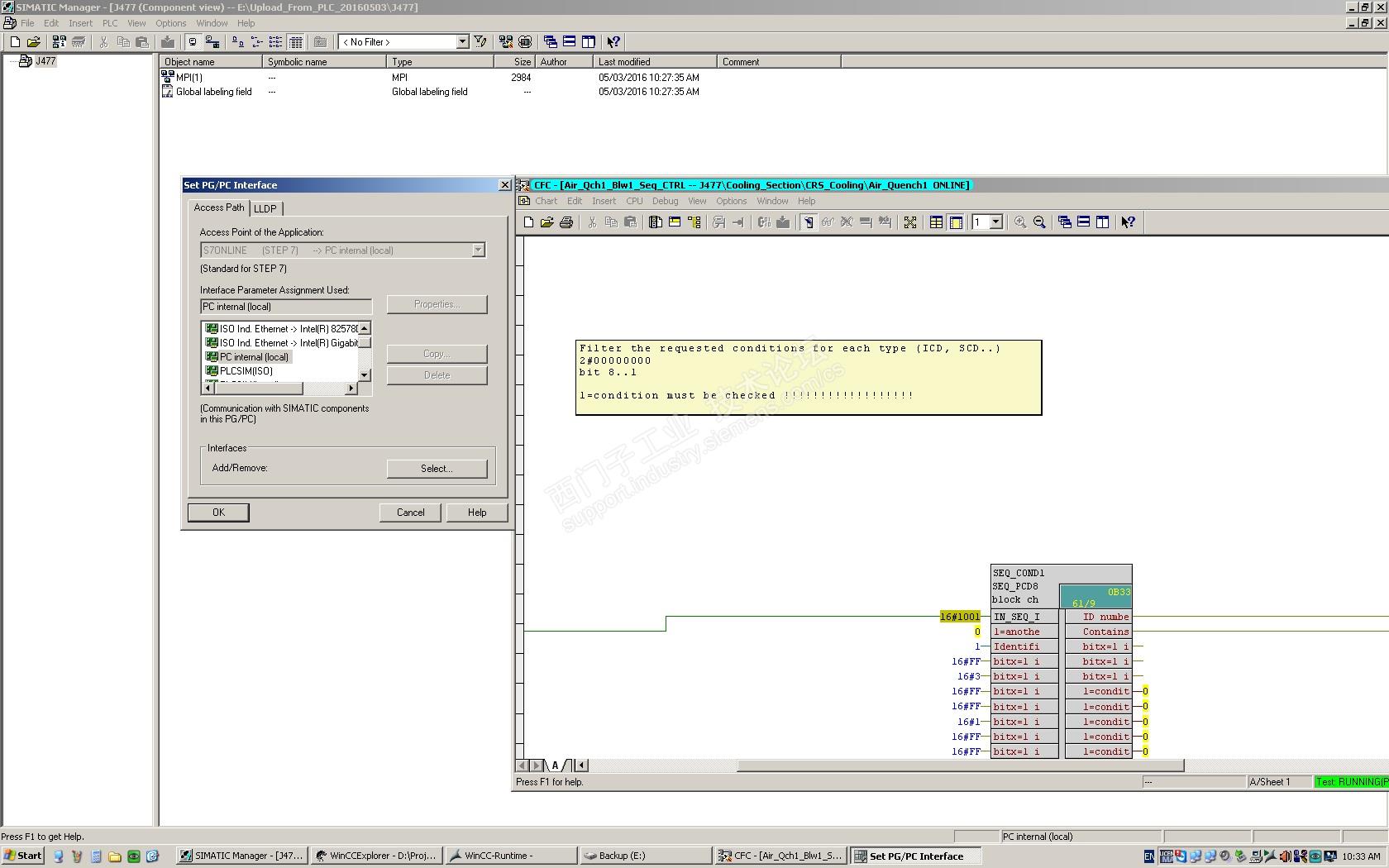Open the Chart menu in CFC window
The height and width of the screenshot is (868, 1389).
(x=546, y=201)
